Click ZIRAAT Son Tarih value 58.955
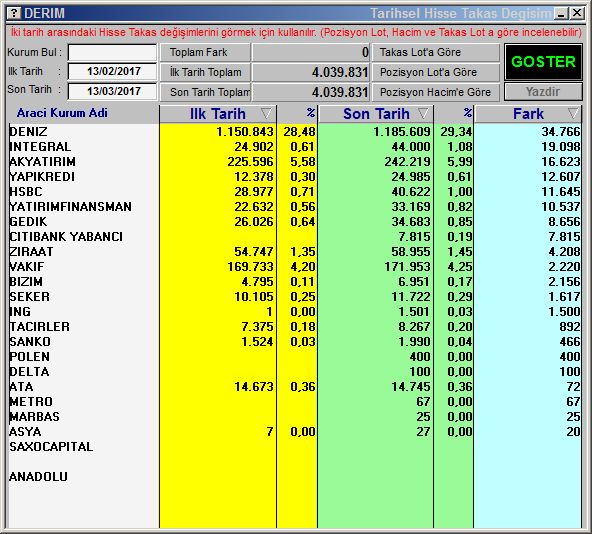Viewport: 592px width, 534px height. [x=411, y=252]
